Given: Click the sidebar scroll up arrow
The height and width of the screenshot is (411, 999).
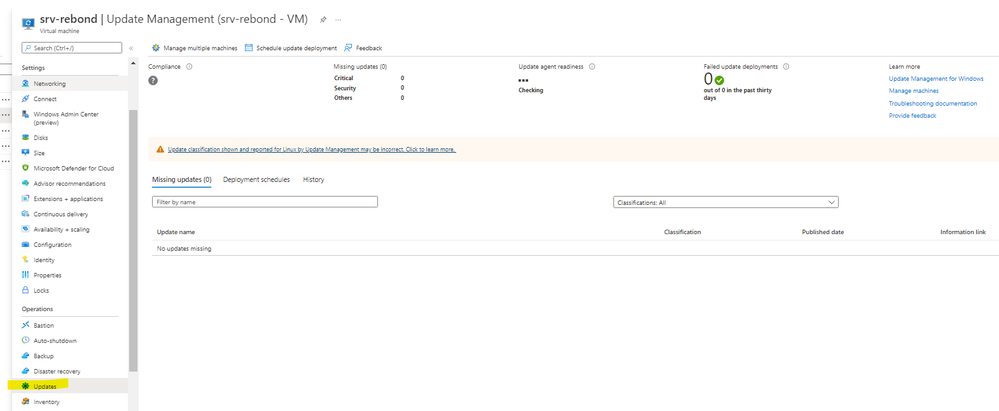Looking at the screenshot, I should click(133, 63).
